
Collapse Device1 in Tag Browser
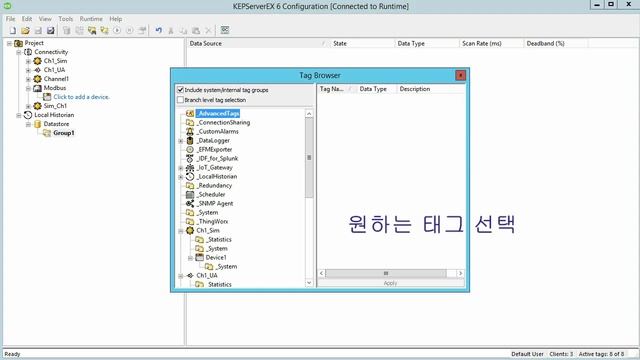(x=190, y=258)
